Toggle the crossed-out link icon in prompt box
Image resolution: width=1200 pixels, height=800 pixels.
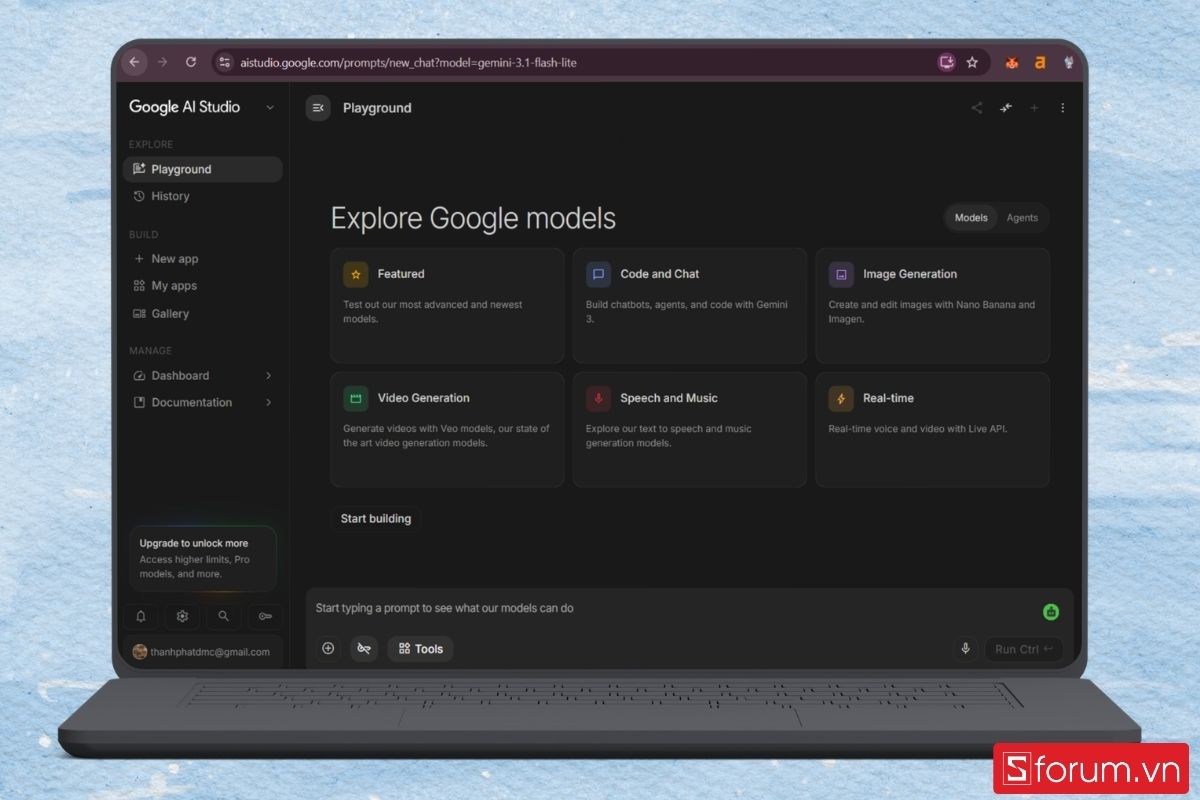tap(364, 649)
